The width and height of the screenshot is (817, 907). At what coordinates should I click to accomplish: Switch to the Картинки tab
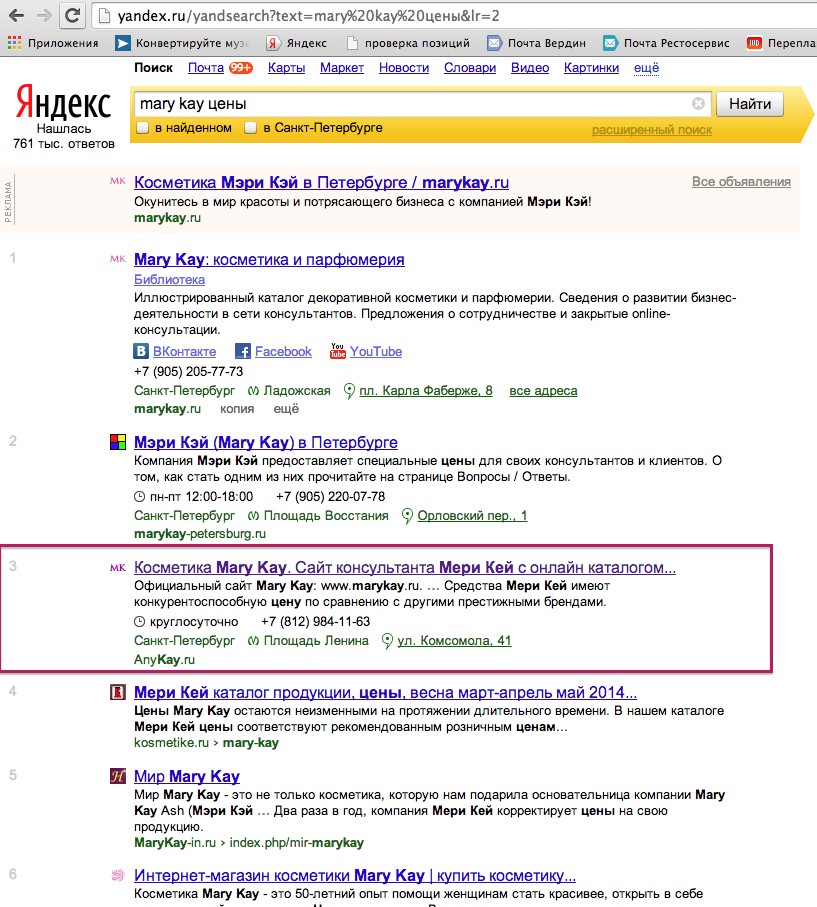(591, 68)
